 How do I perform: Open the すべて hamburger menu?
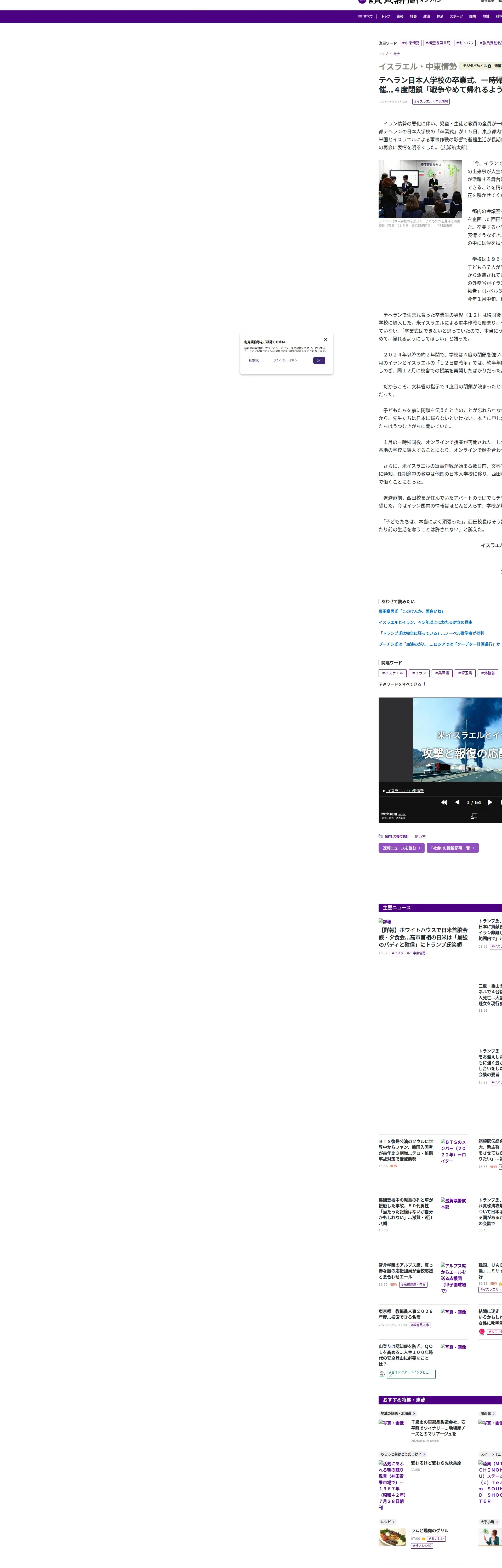pyautogui.click(x=365, y=16)
